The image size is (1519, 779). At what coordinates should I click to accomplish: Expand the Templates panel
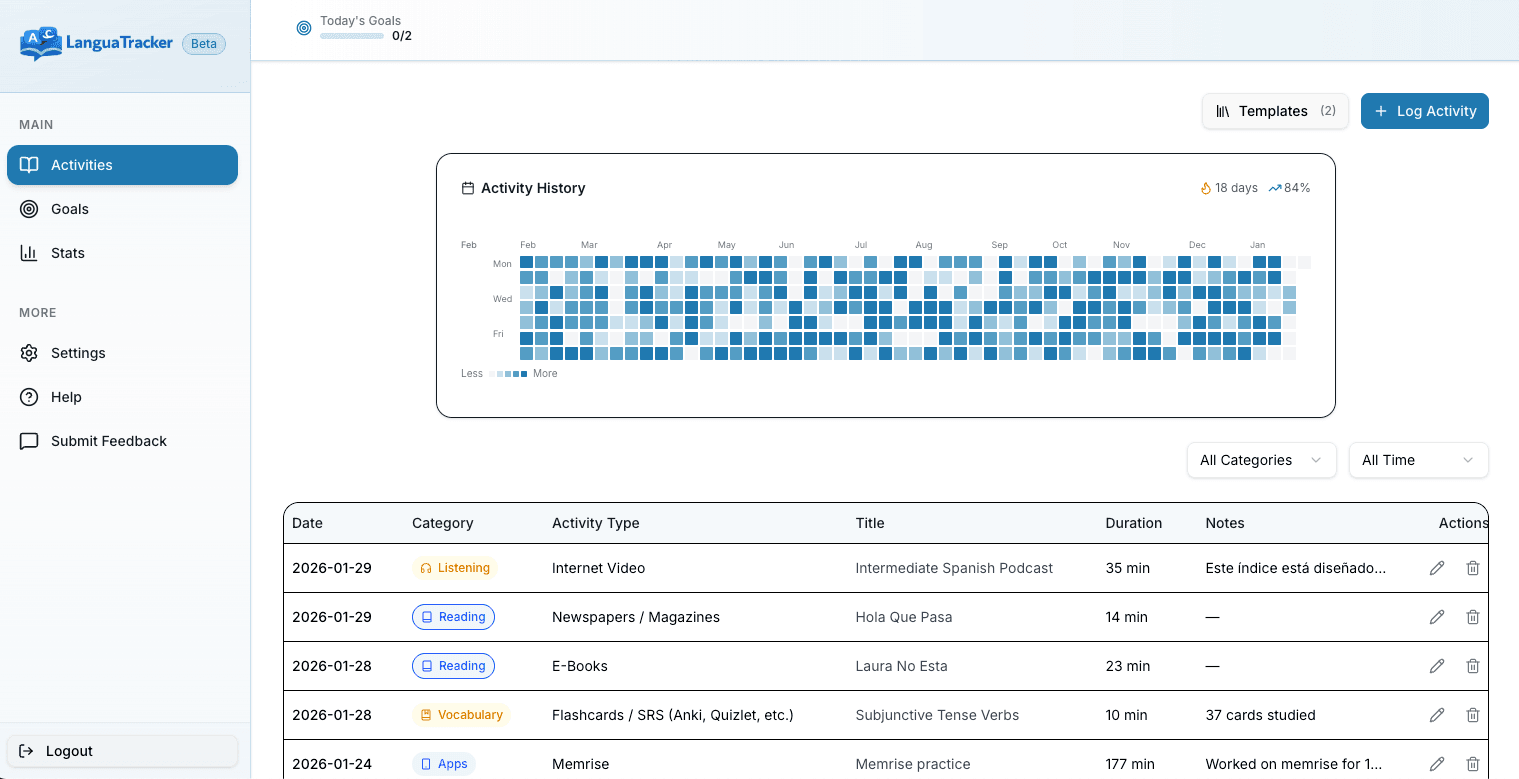pos(1274,111)
